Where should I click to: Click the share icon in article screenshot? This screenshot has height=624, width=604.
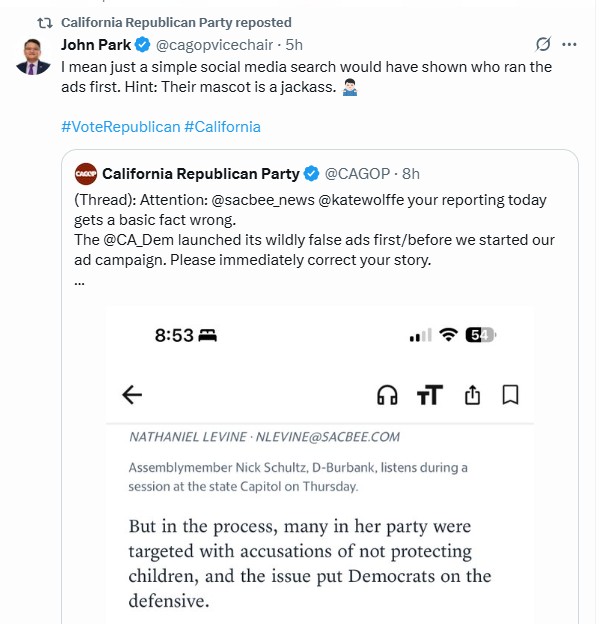click(472, 396)
